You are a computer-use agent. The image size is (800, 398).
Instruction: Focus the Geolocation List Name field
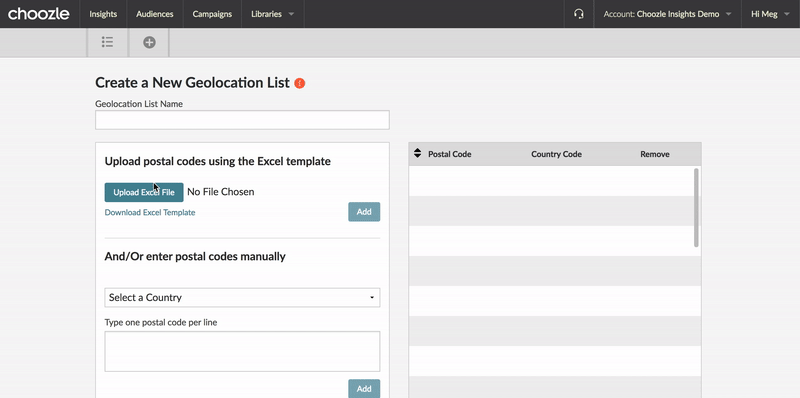242,120
